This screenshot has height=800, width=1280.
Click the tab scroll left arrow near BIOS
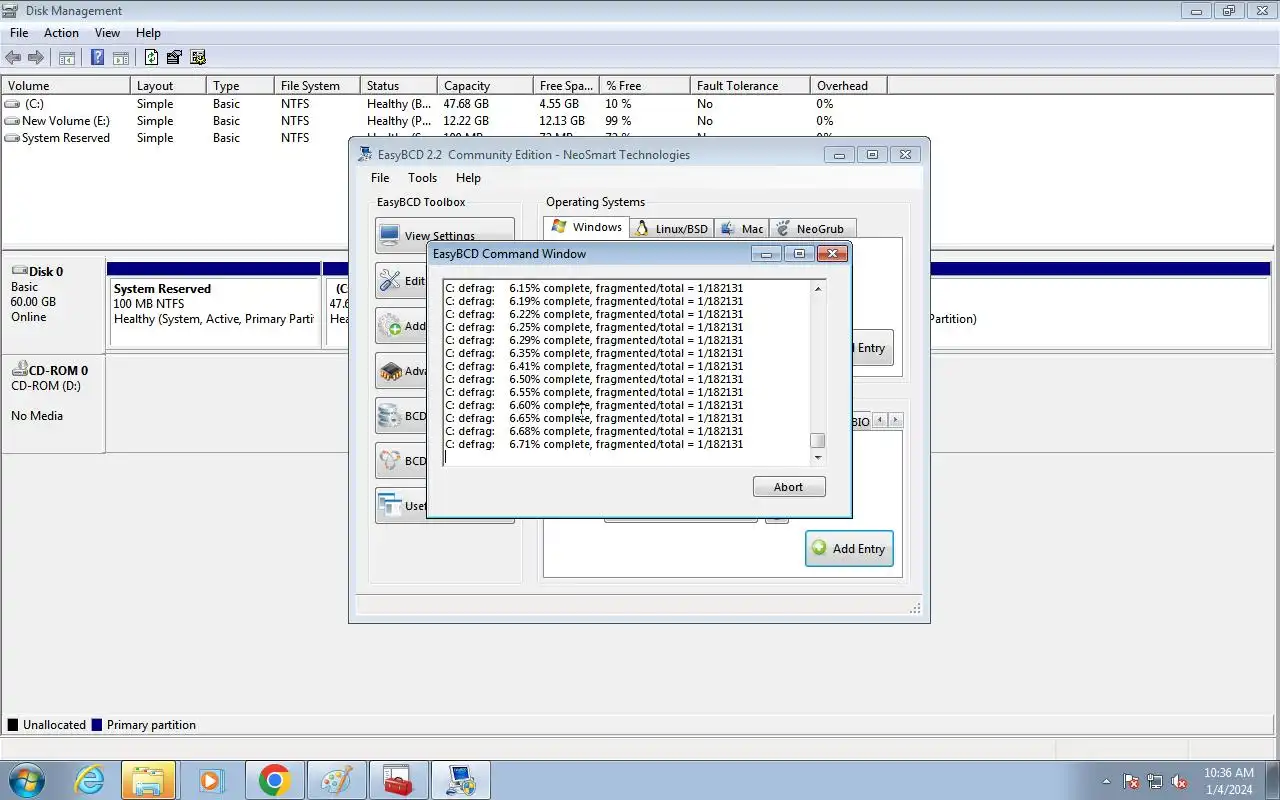(880, 421)
